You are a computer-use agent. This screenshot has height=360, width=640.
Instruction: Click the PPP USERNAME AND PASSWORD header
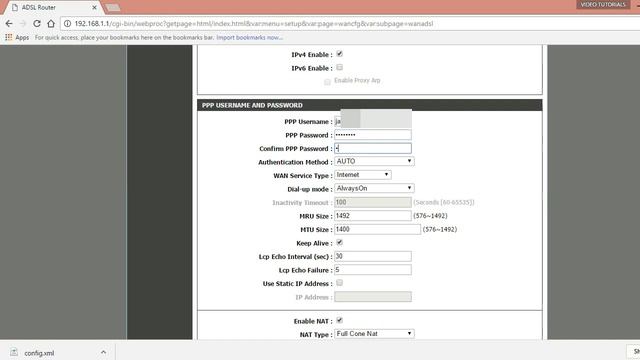369,105
